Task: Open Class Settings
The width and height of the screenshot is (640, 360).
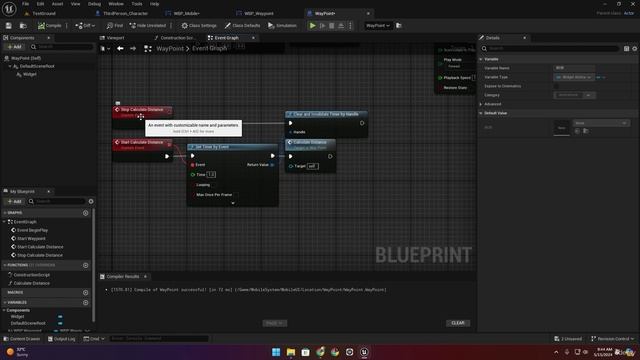Action: (x=199, y=26)
